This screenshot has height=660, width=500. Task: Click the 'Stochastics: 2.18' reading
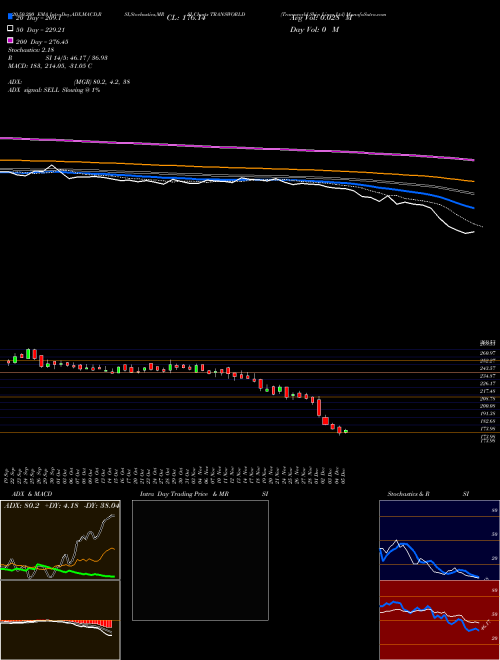click(31, 50)
